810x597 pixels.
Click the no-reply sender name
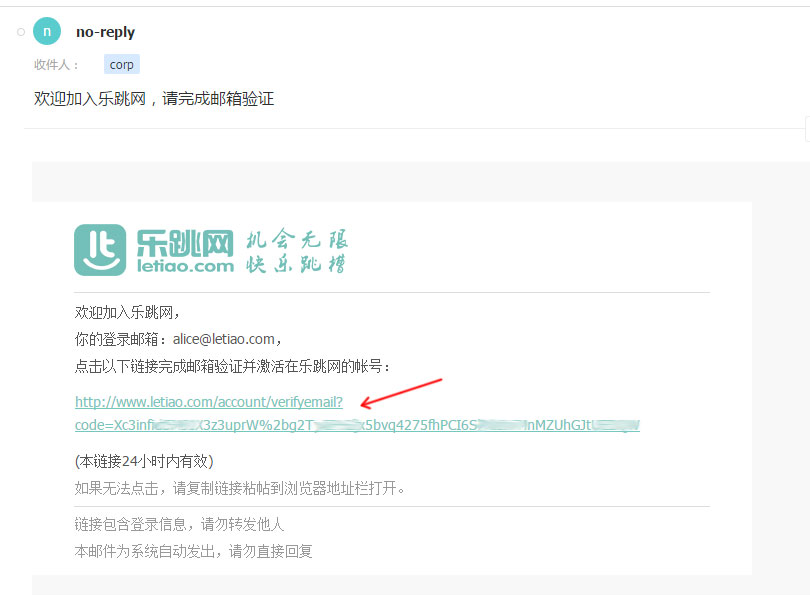point(105,32)
